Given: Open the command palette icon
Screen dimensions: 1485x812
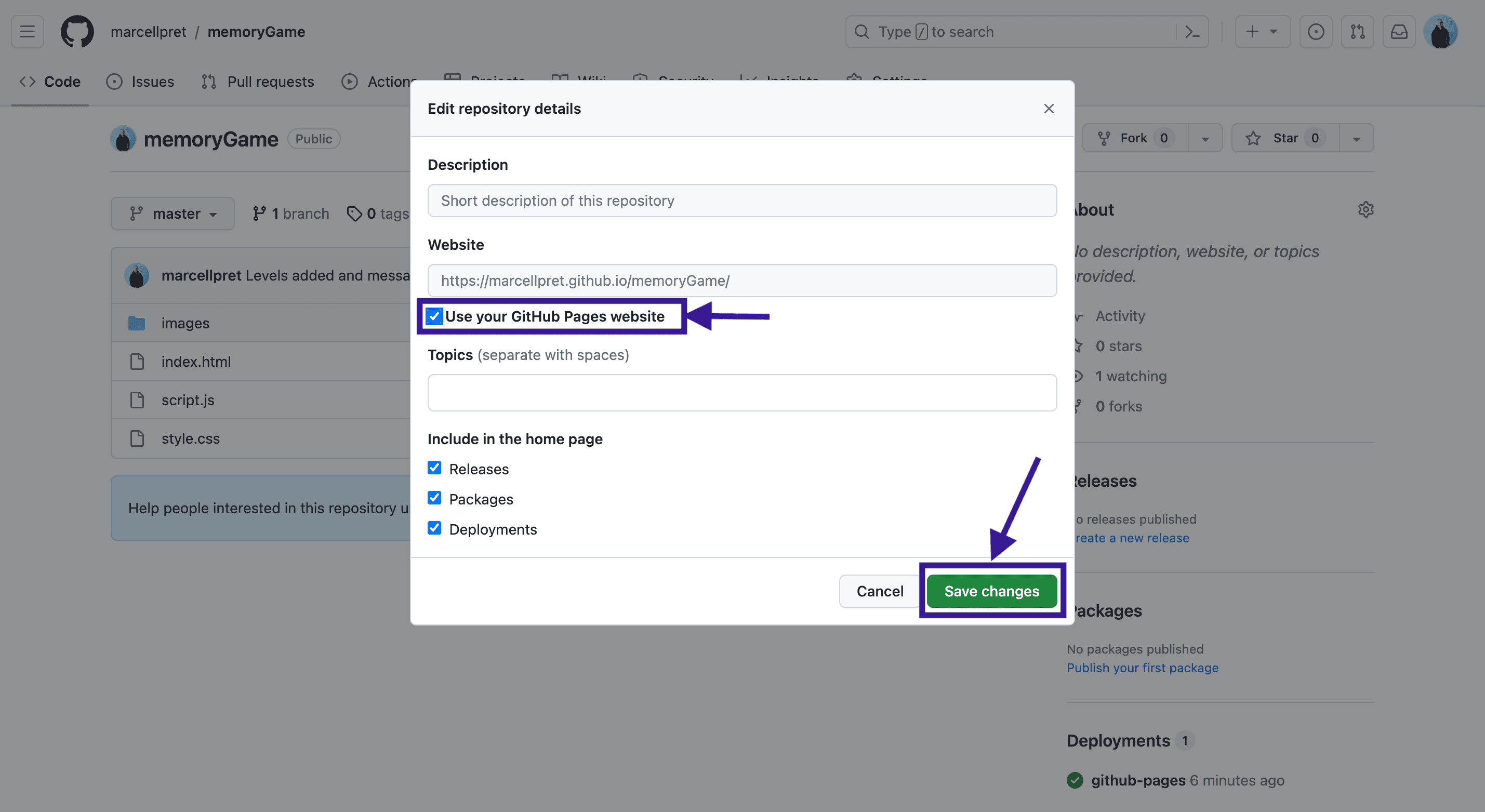Looking at the screenshot, I should [x=1191, y=32].
